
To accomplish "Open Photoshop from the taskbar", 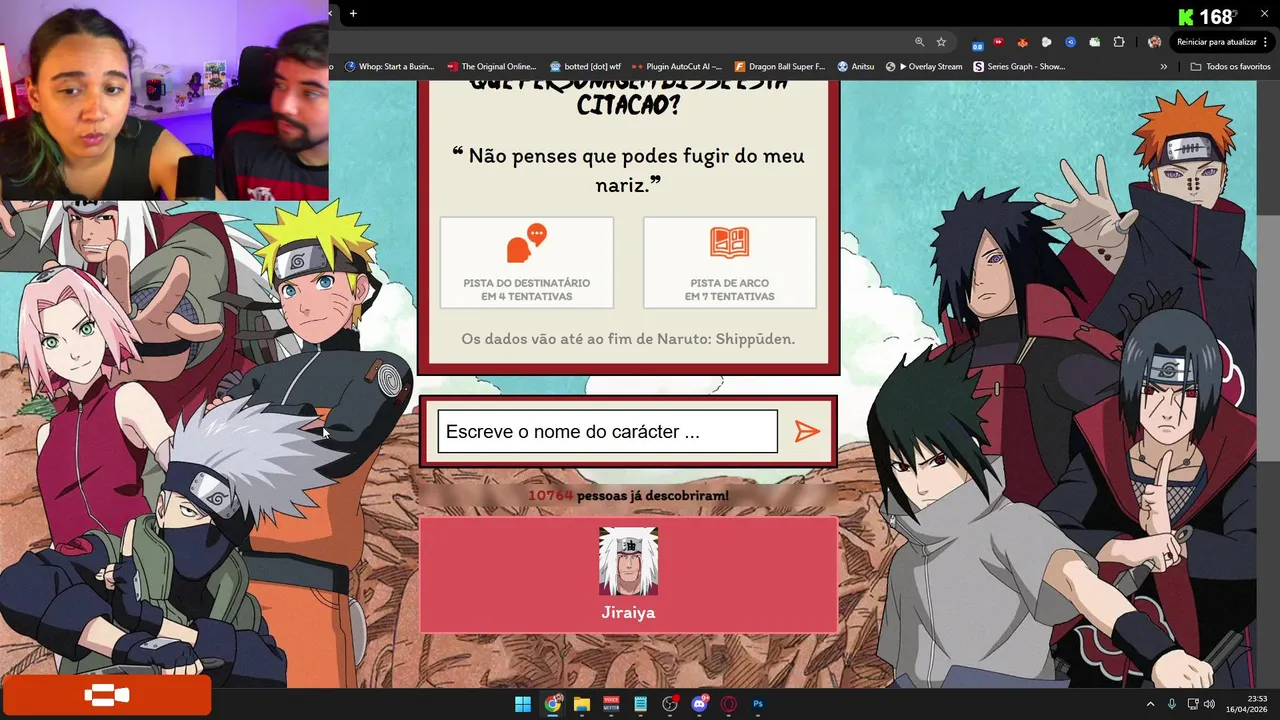I will click(758, 704).
